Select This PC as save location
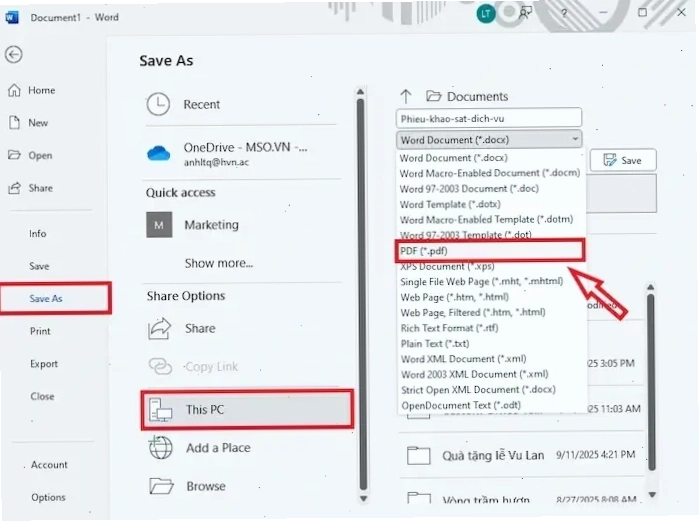This screenshot has width=699, height=521. (x=247, y=410)
